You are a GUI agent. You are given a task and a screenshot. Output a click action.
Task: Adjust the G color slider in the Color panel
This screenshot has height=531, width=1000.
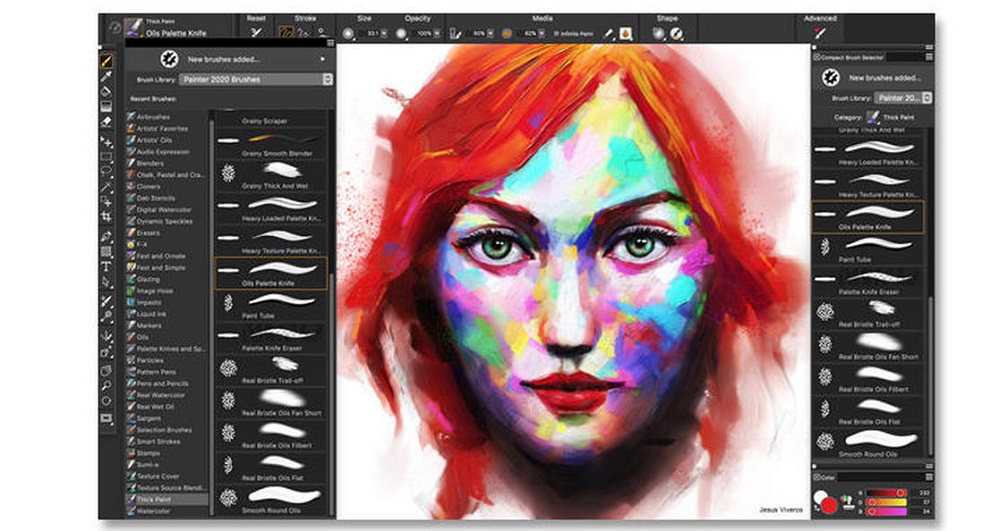click(887, 502)
